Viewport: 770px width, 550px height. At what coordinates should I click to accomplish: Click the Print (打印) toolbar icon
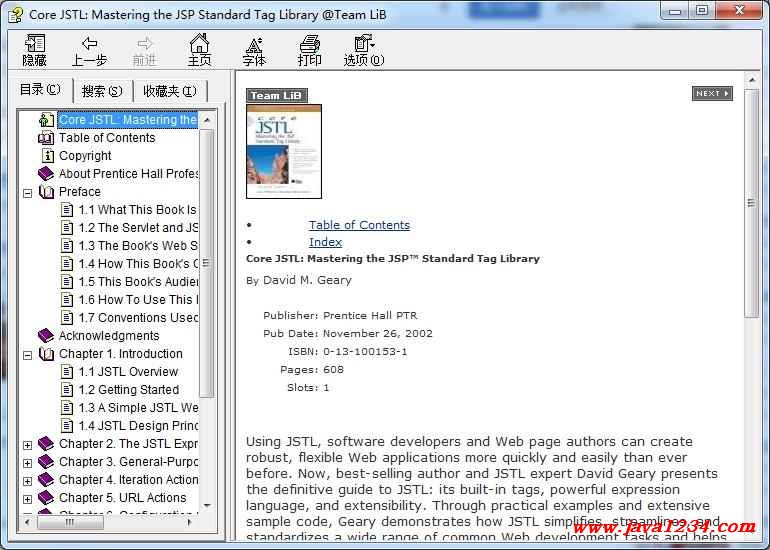[x=309, y=44]
